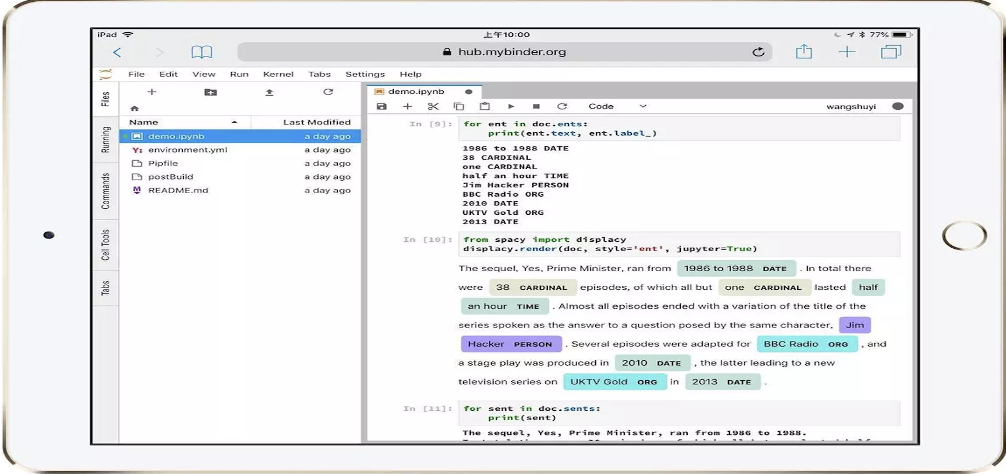
Task: Sort files by Name column
Action: [x=185, y=122]
